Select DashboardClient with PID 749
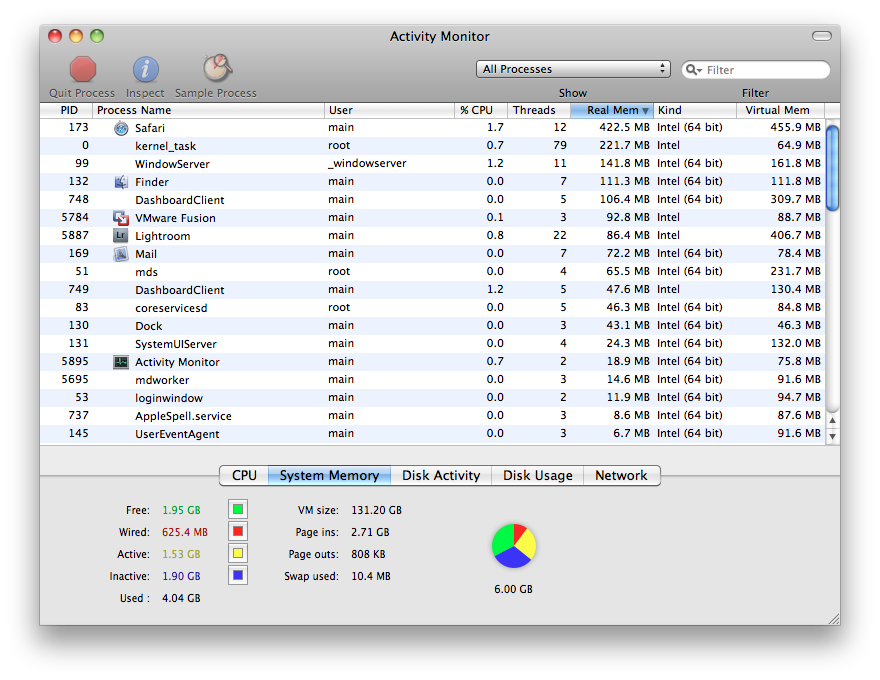 click(433, 290)
